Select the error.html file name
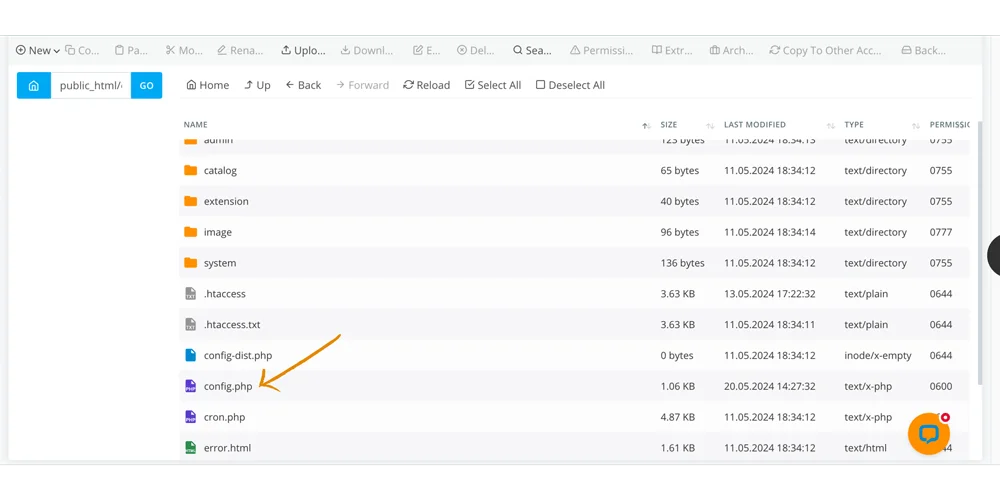1000x500 pixels. (x=227, y=448)
